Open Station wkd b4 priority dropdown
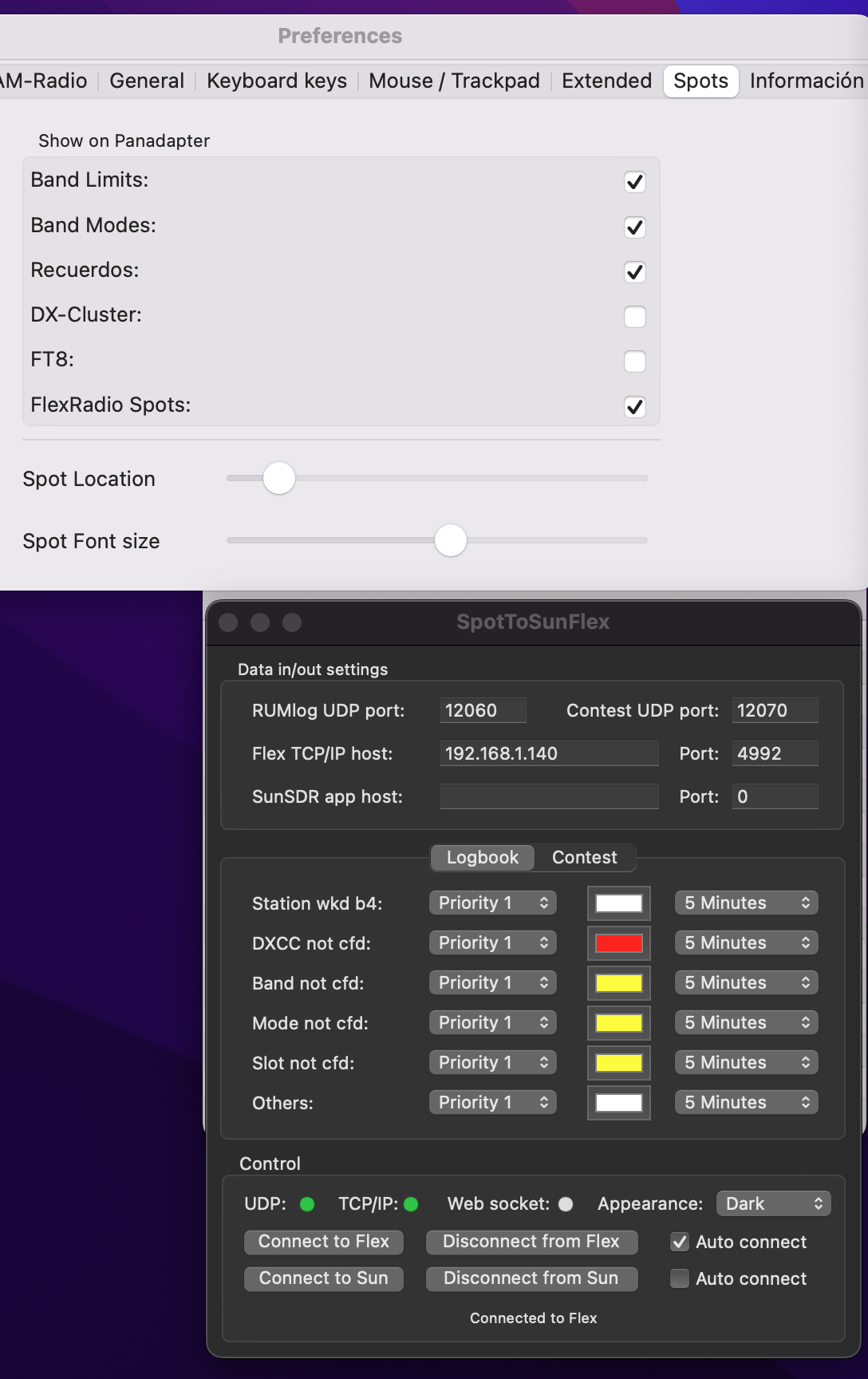This screenshot has width=868, height=1379. (492, 903)
